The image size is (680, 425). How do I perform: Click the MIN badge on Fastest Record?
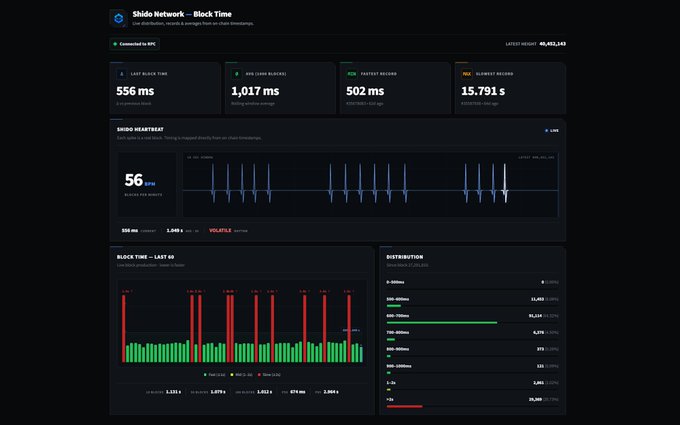pyautogui.click(x=352, y=74)
